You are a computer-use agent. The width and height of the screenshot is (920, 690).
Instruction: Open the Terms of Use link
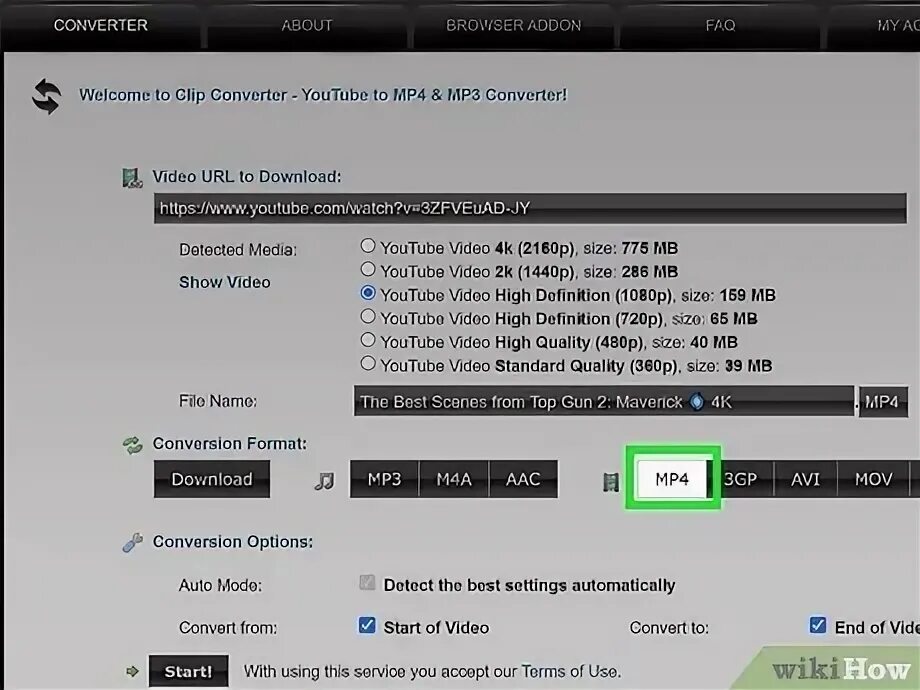[569, 671]
